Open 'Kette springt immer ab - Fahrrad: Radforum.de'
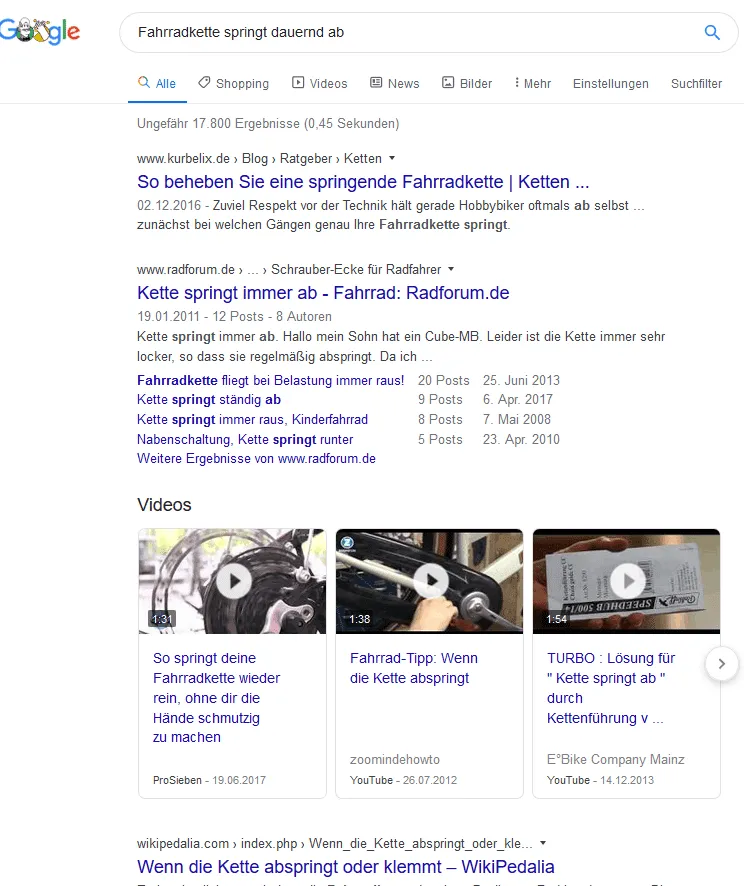The image size is (744, 886). [x=323, y=293]
